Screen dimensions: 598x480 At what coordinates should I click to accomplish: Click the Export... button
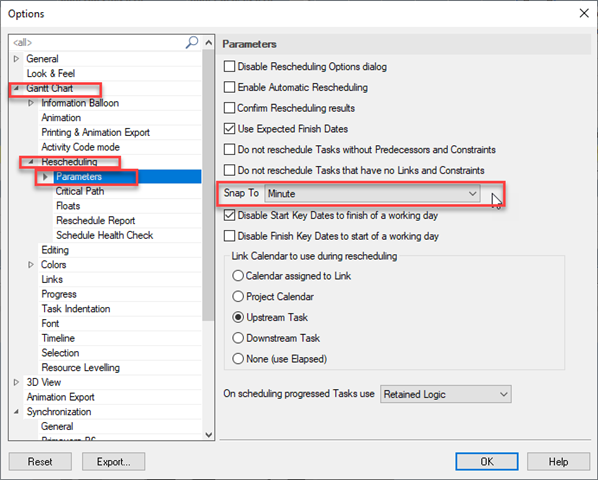point(114,462)
